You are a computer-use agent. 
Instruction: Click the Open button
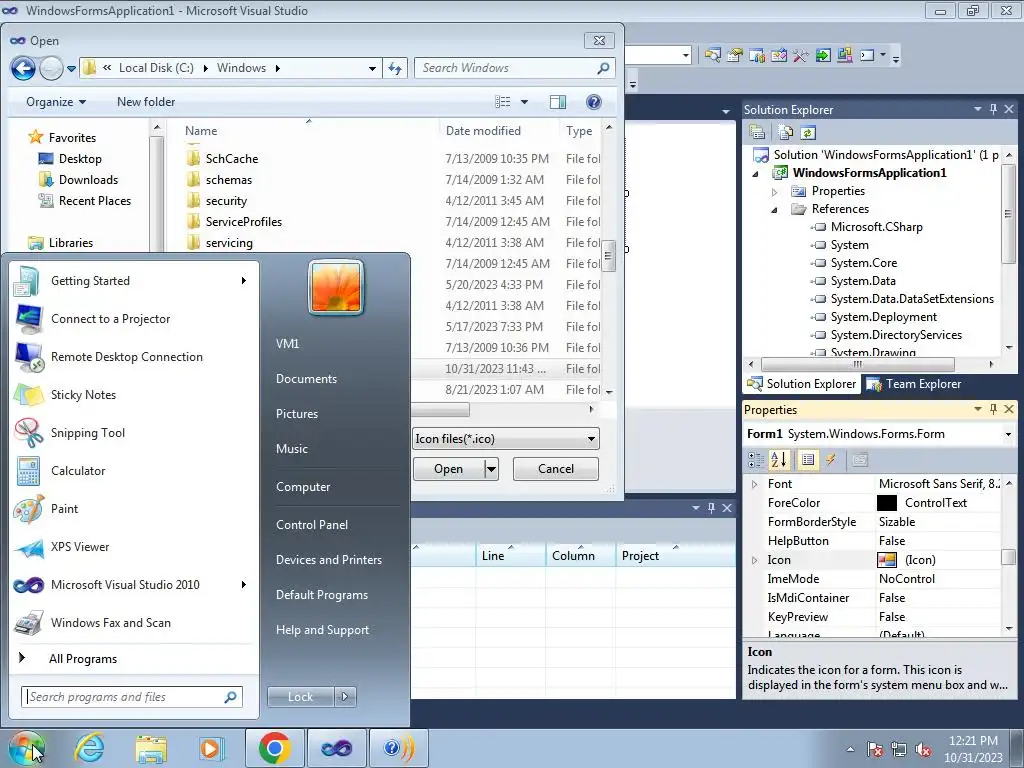pos(448,469)
